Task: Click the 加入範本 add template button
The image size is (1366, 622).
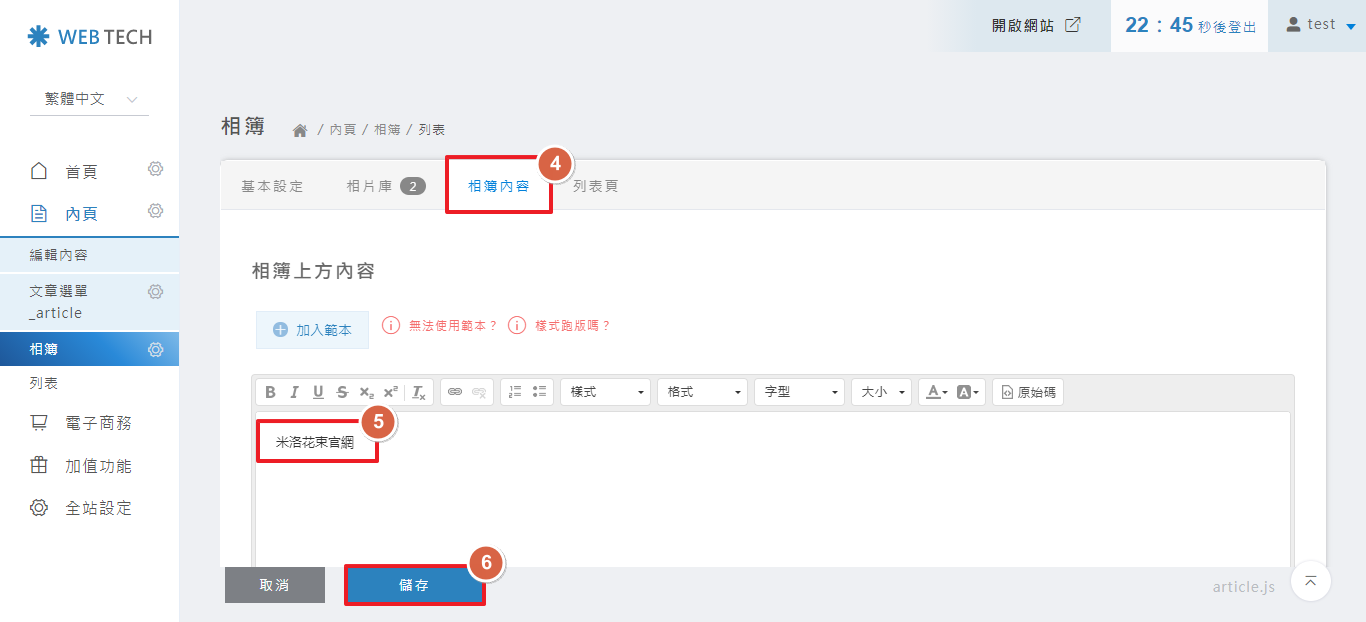Action: [x=312, y=329]
